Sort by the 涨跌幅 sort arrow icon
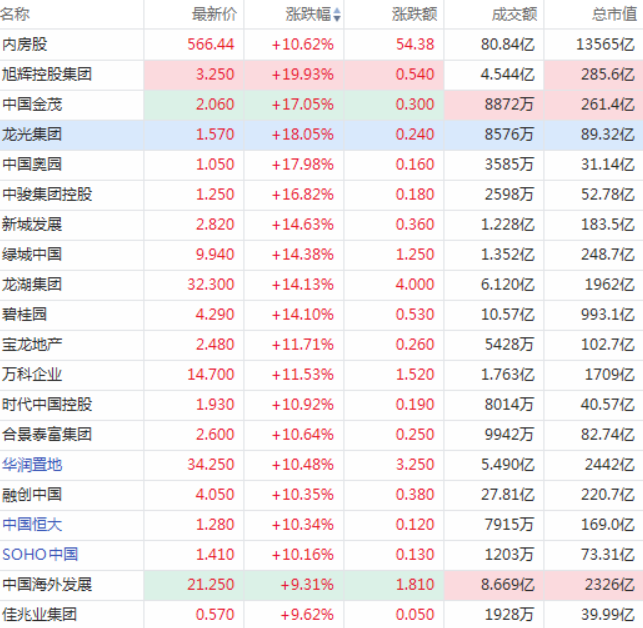 pos(337,15)
